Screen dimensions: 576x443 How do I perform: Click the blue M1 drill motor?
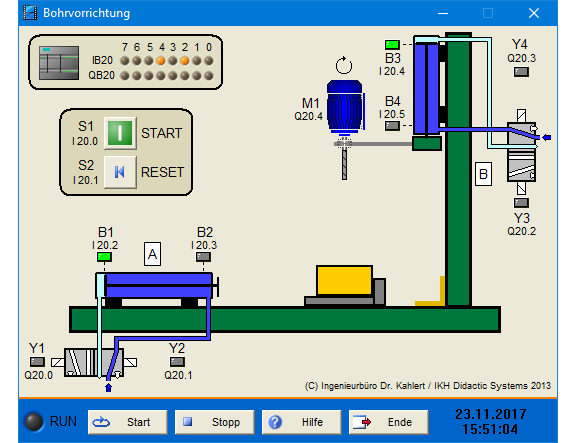345,107
